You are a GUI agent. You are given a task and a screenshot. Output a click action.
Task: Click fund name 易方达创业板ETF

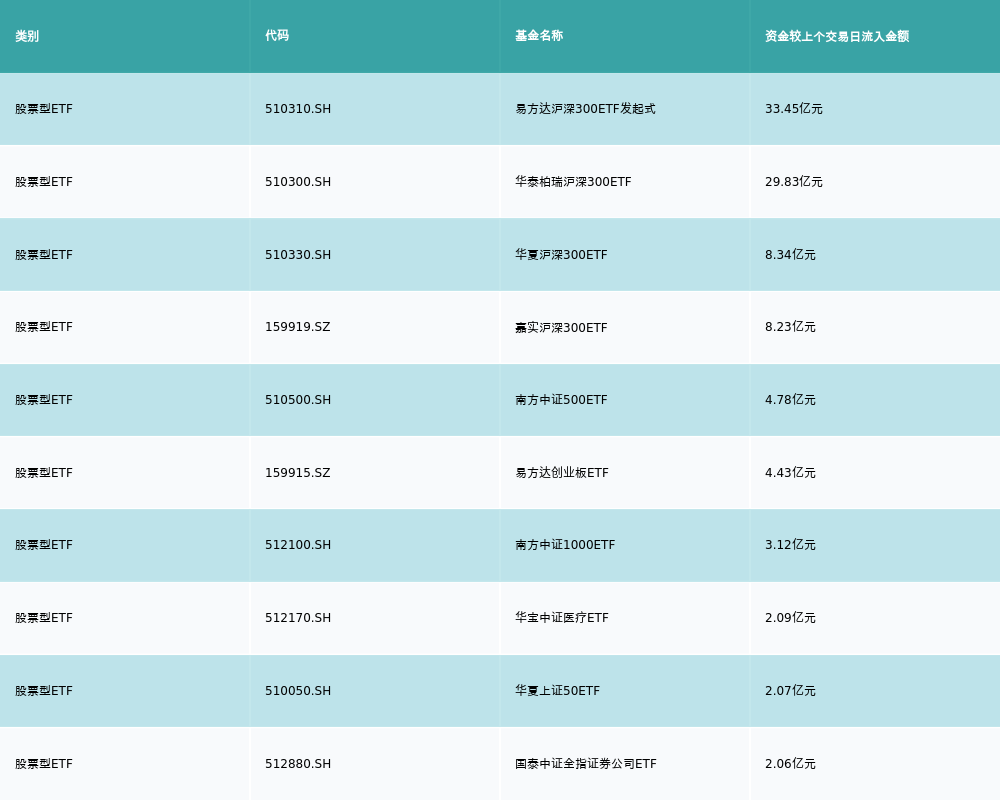click(562, 473)
